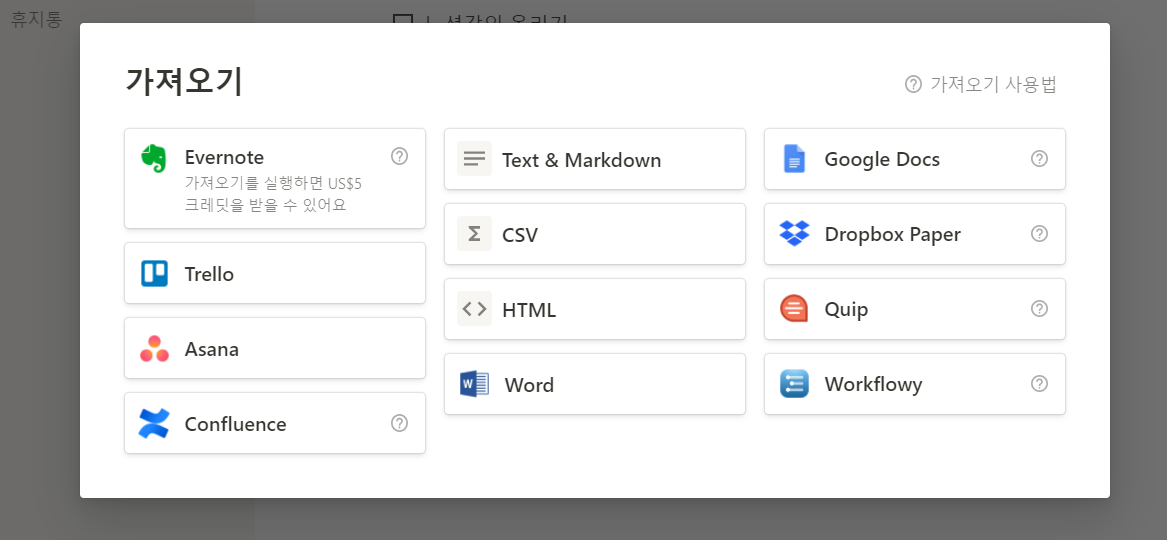Import from Quip
Viewport: 1167px width, 540px height.
coord(915,309)
